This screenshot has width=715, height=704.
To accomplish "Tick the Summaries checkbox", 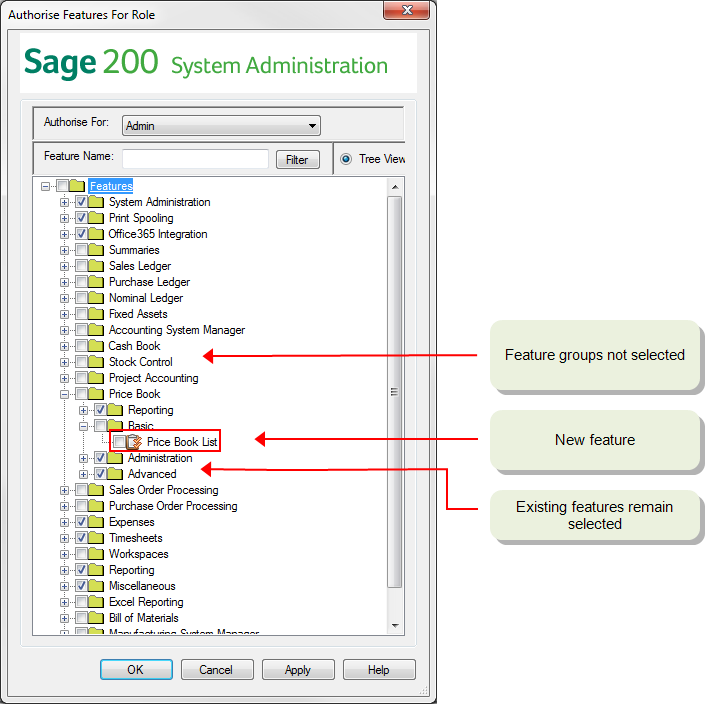I will click(82, 249).
